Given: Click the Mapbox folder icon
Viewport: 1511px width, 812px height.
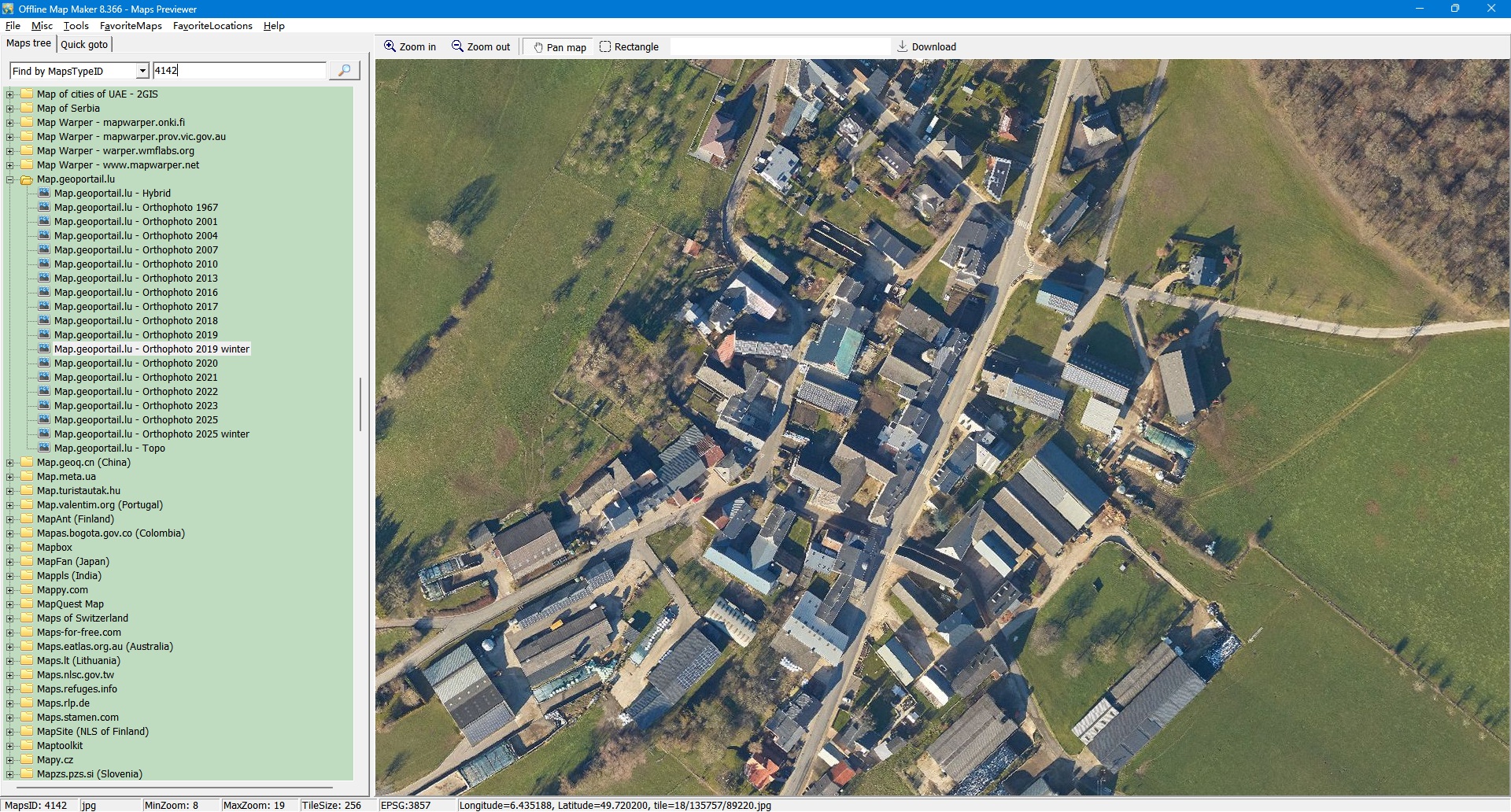Looking at the screenshot, I should point(28,548).
